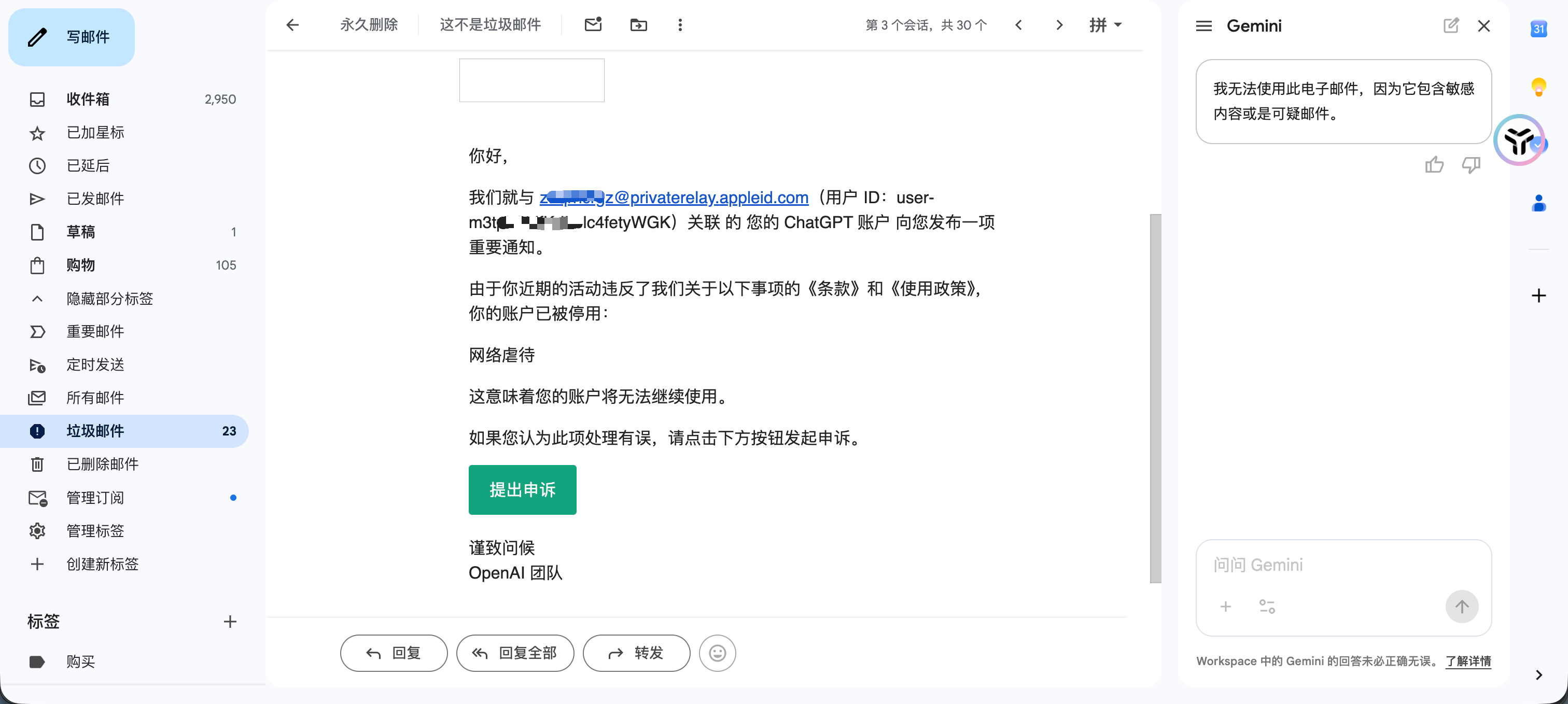Click the plus icon to get add-ons

1538,295
